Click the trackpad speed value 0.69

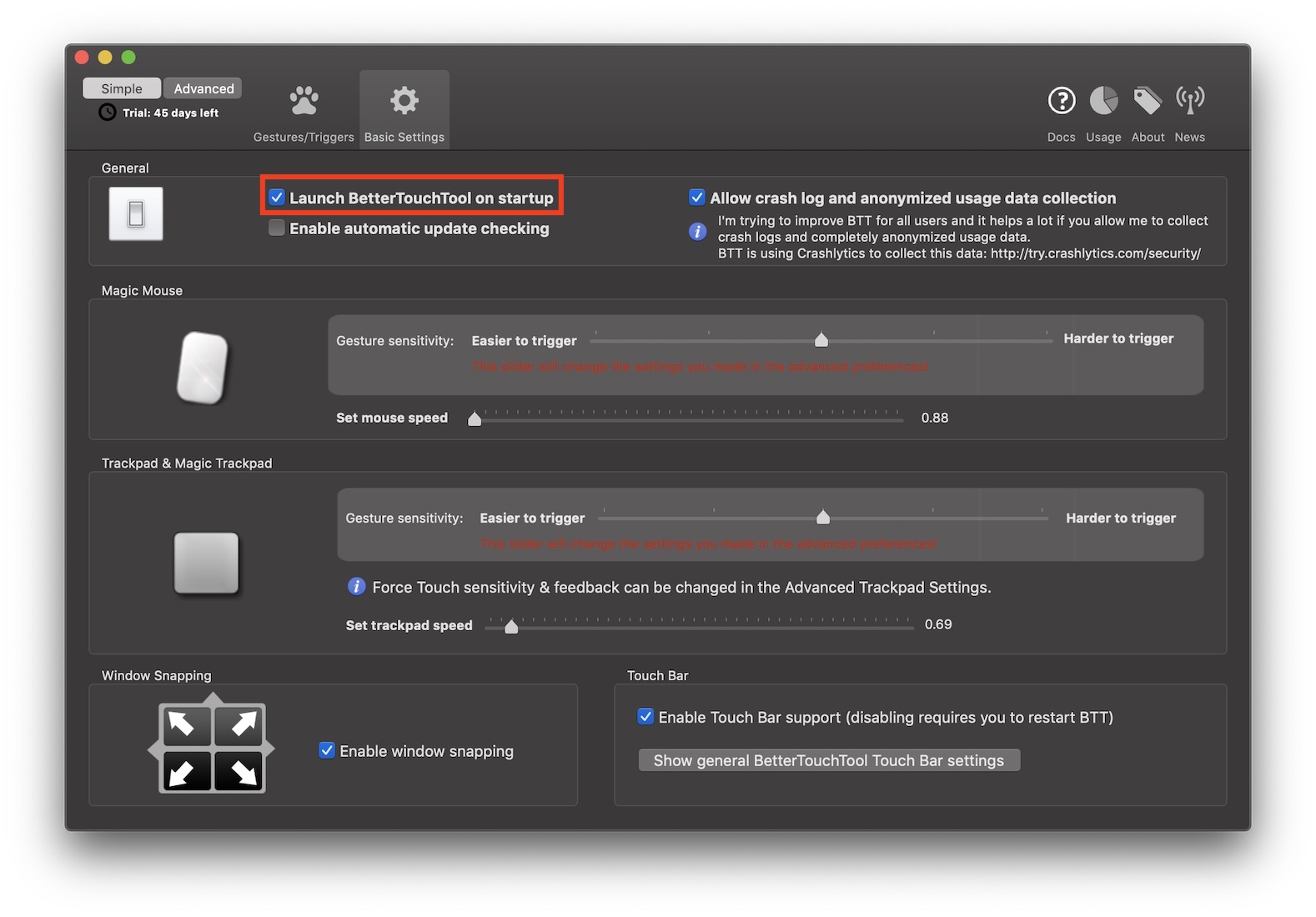tap(938, 624)
